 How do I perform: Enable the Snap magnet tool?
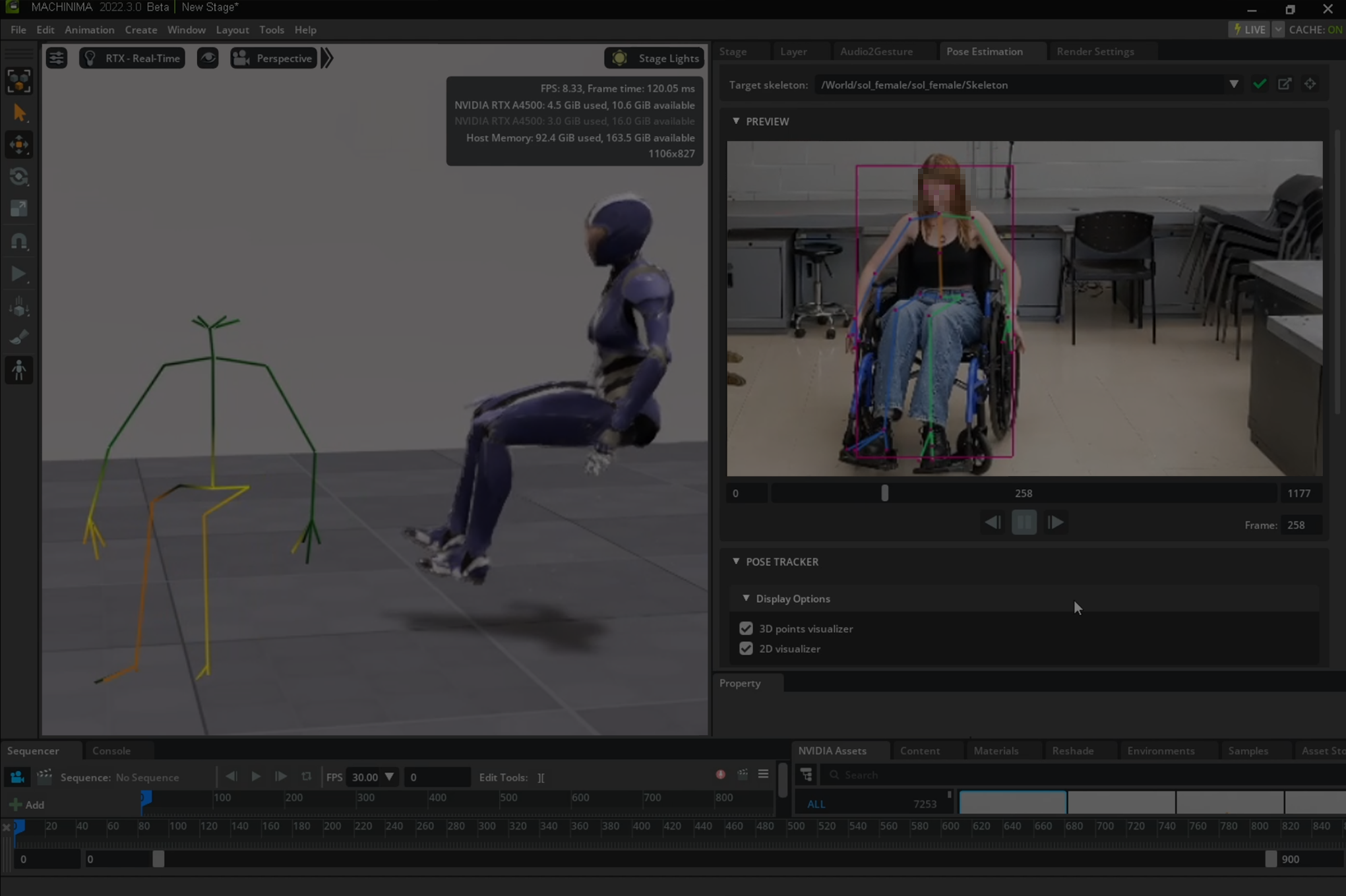[19, 241]
